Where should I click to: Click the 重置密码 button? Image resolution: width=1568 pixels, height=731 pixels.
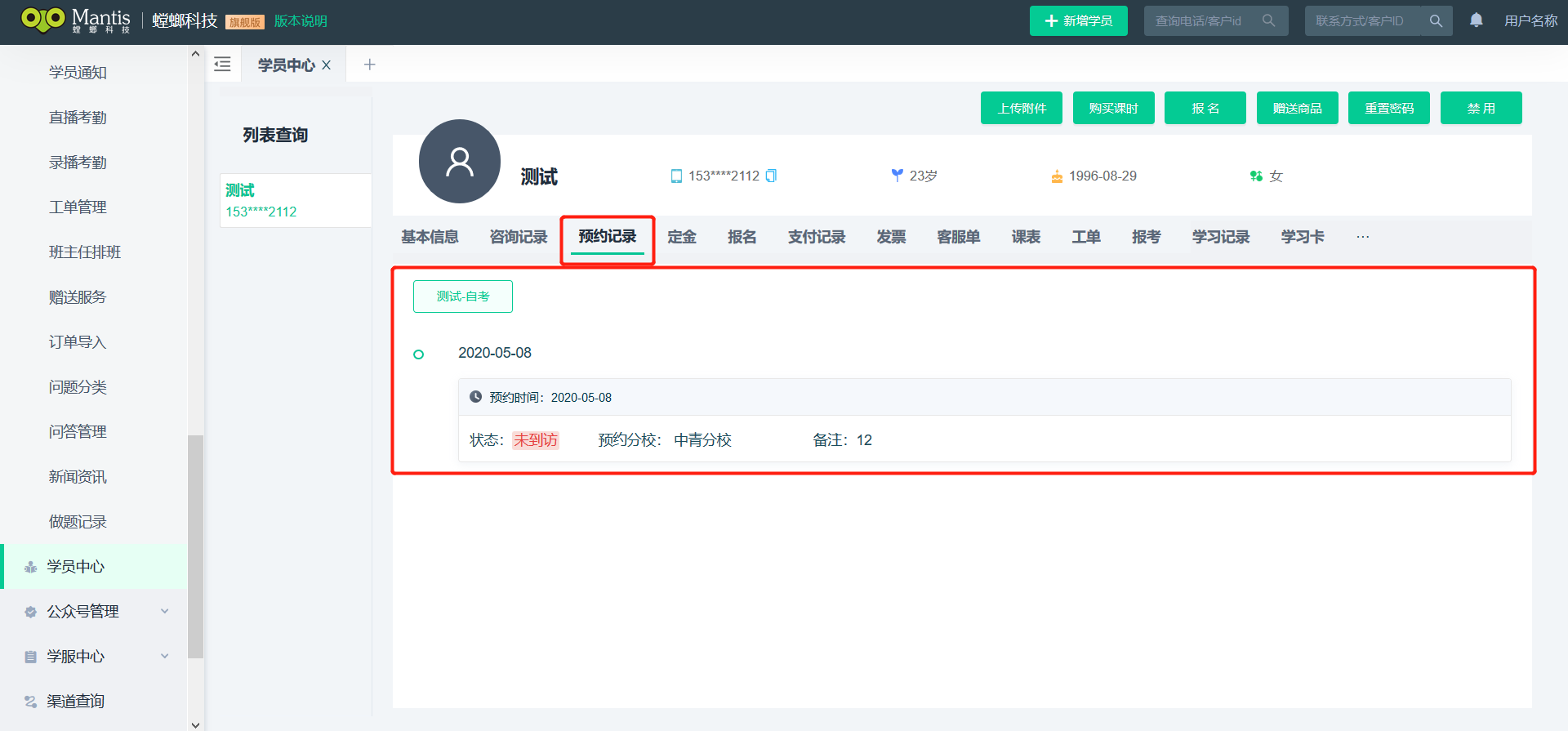(1389, 108)
